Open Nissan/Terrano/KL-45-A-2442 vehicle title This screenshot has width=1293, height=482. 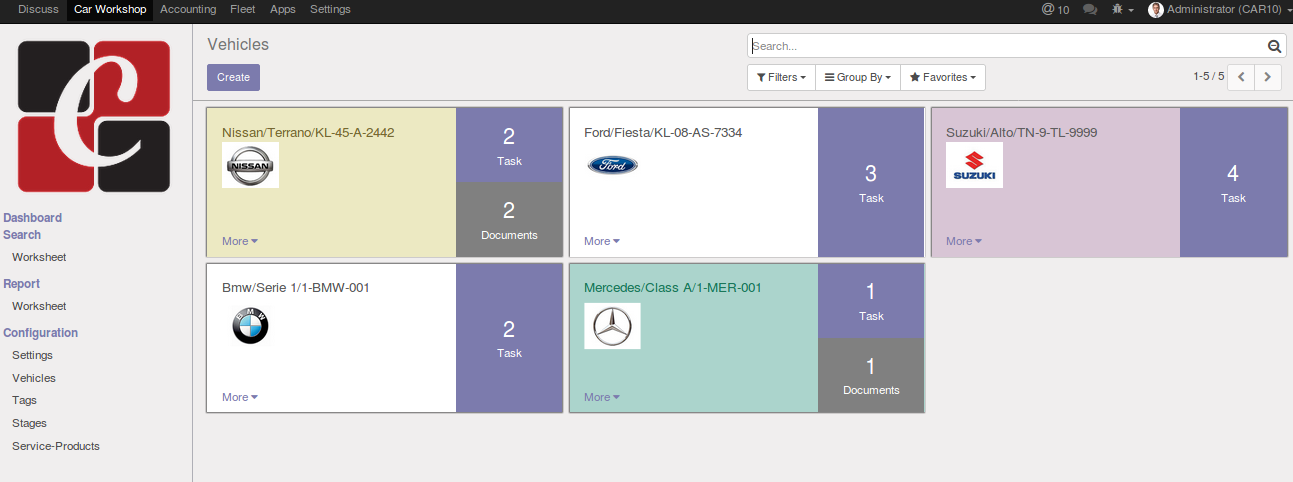pyautogui.click(x=308, y=132)
